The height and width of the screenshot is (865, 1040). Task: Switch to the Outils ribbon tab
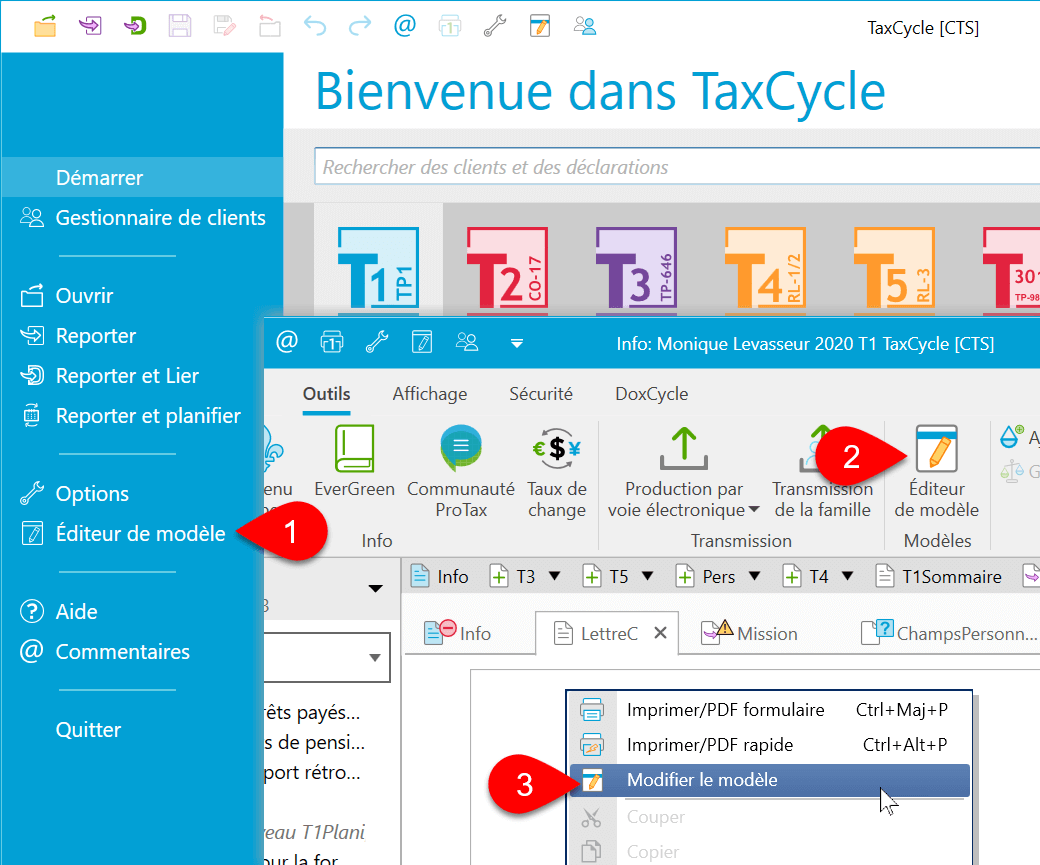(326, 394)
